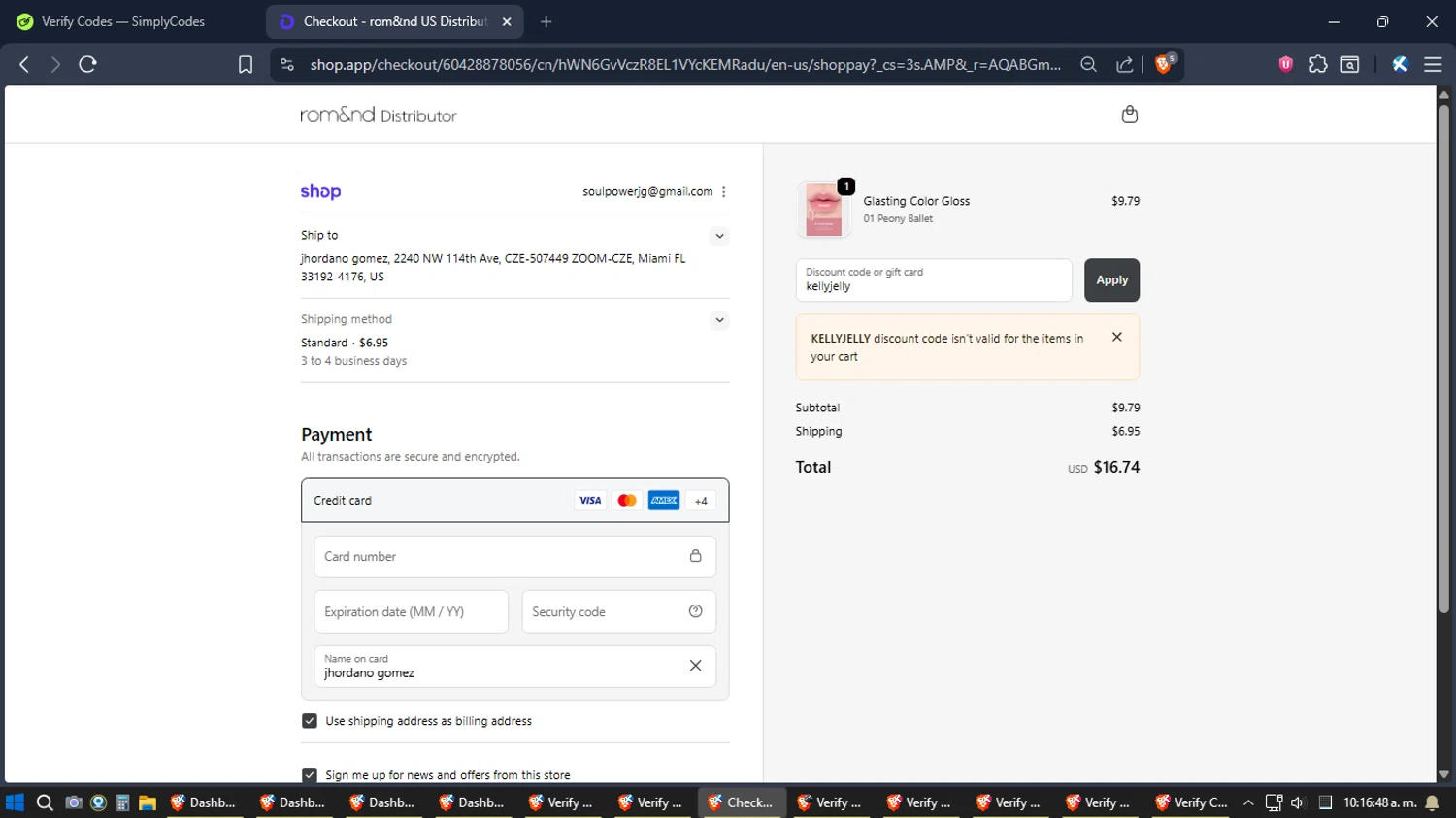Open File Explorer from taskbar
The height and width of the screenshot is (818, 1456).
pos(148,802)
